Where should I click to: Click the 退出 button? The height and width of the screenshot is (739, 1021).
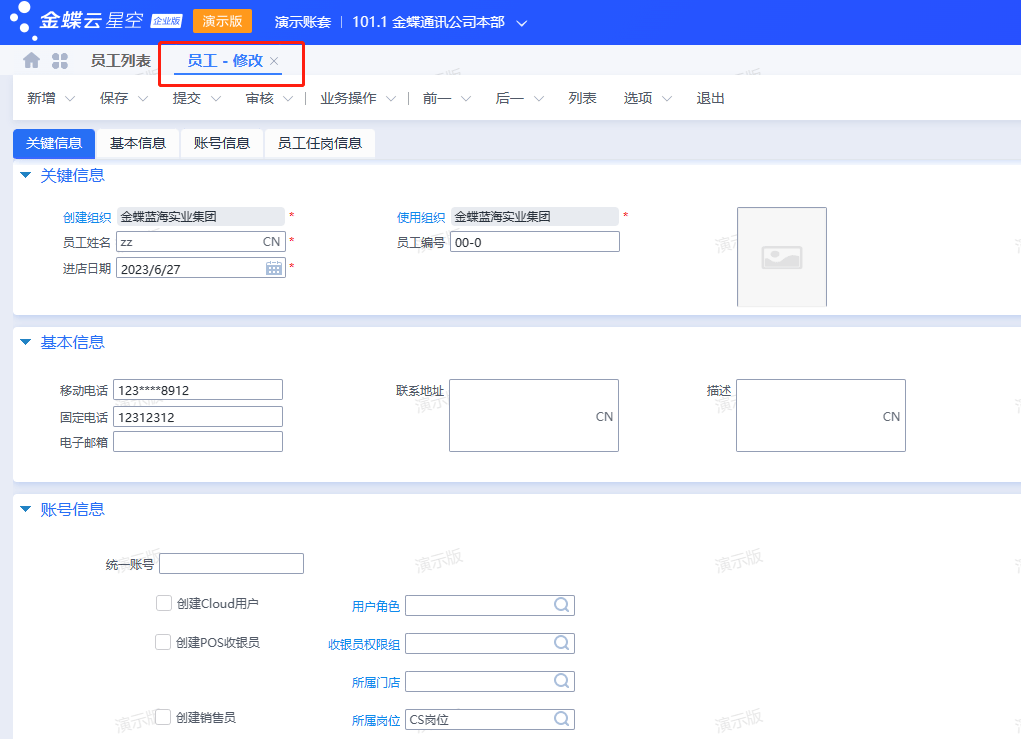tap(710, 98)
